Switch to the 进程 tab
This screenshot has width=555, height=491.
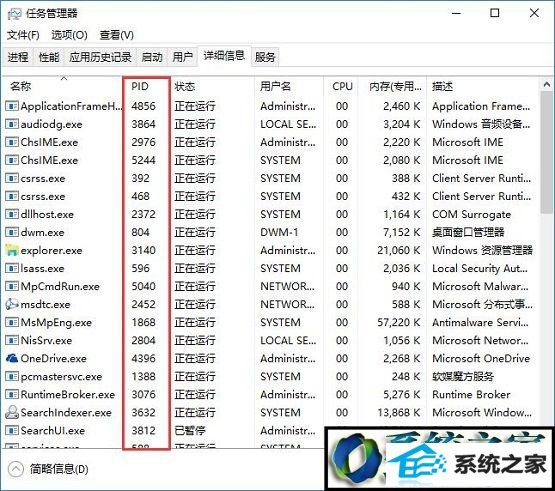tap(18, 57)
